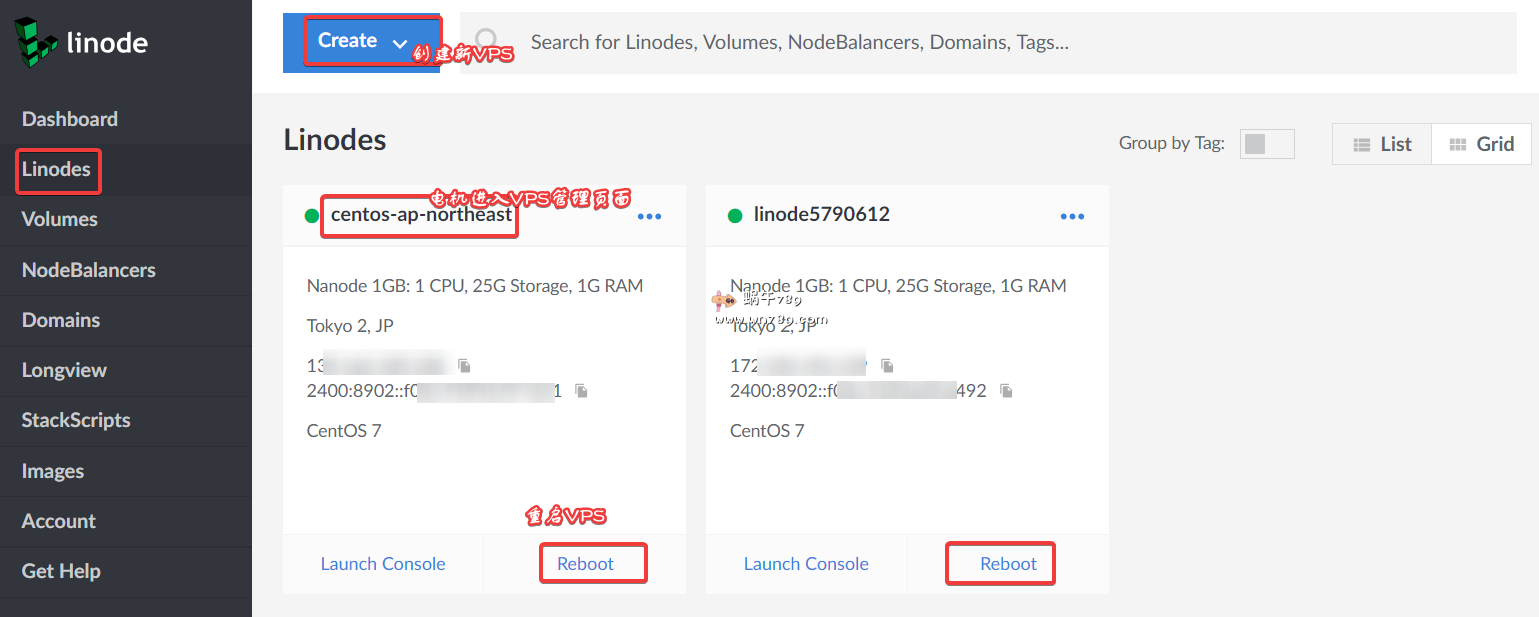Switch to List view

click(x=1382, y=144)
